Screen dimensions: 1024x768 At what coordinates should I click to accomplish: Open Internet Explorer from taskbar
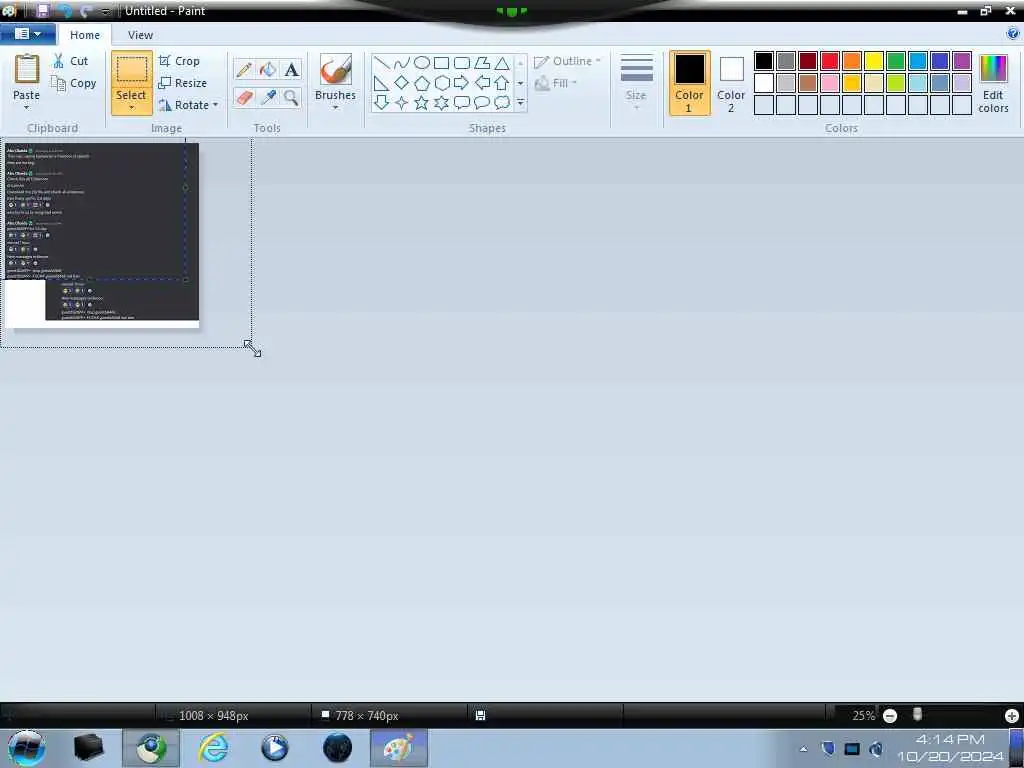click(213, 748)
